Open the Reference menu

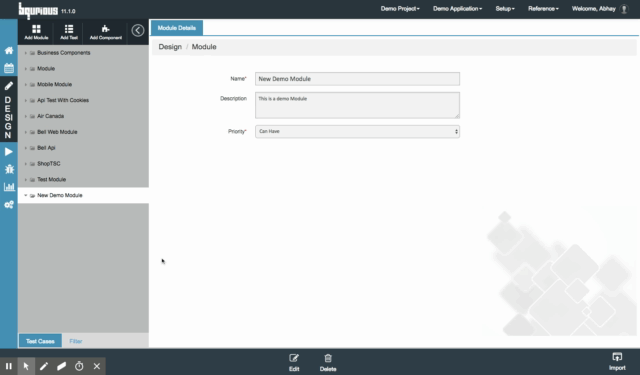pyautogui.click(x=543, y=9)
